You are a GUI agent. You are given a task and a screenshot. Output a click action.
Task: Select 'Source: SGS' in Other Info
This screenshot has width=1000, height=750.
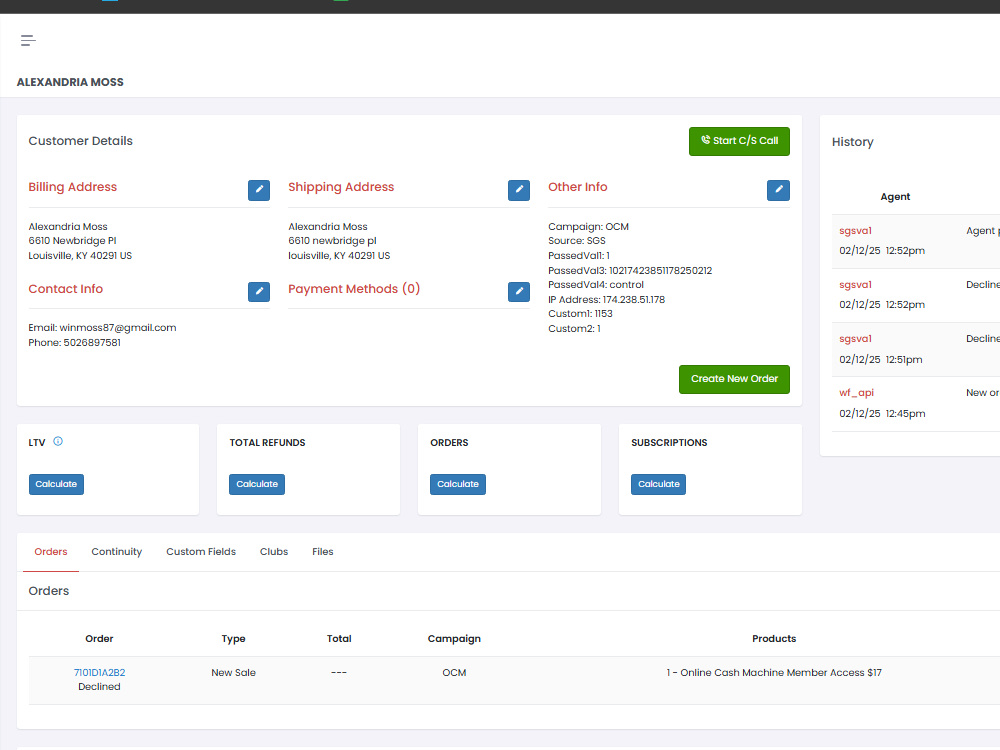(577, 240)
